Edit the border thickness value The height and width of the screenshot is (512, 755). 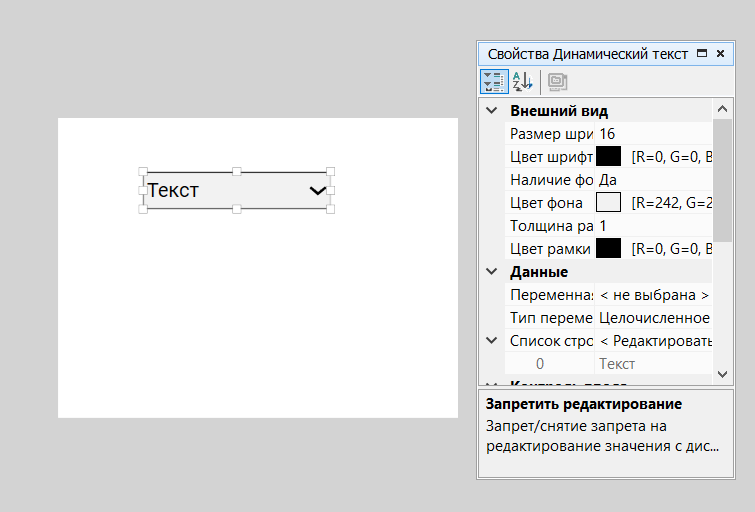(x=652, y=226)
